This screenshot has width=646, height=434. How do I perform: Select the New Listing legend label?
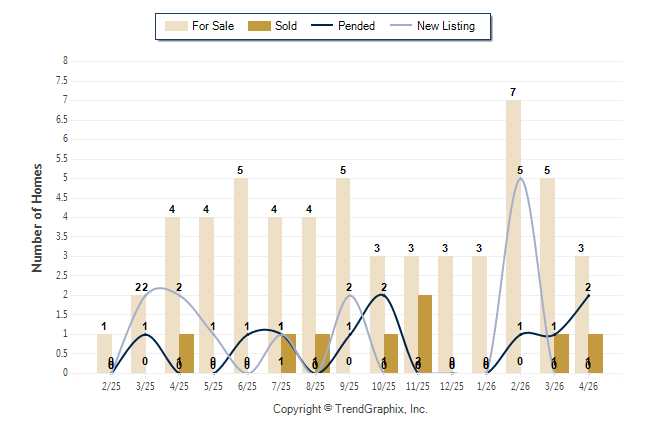click(x=446, y=26)
